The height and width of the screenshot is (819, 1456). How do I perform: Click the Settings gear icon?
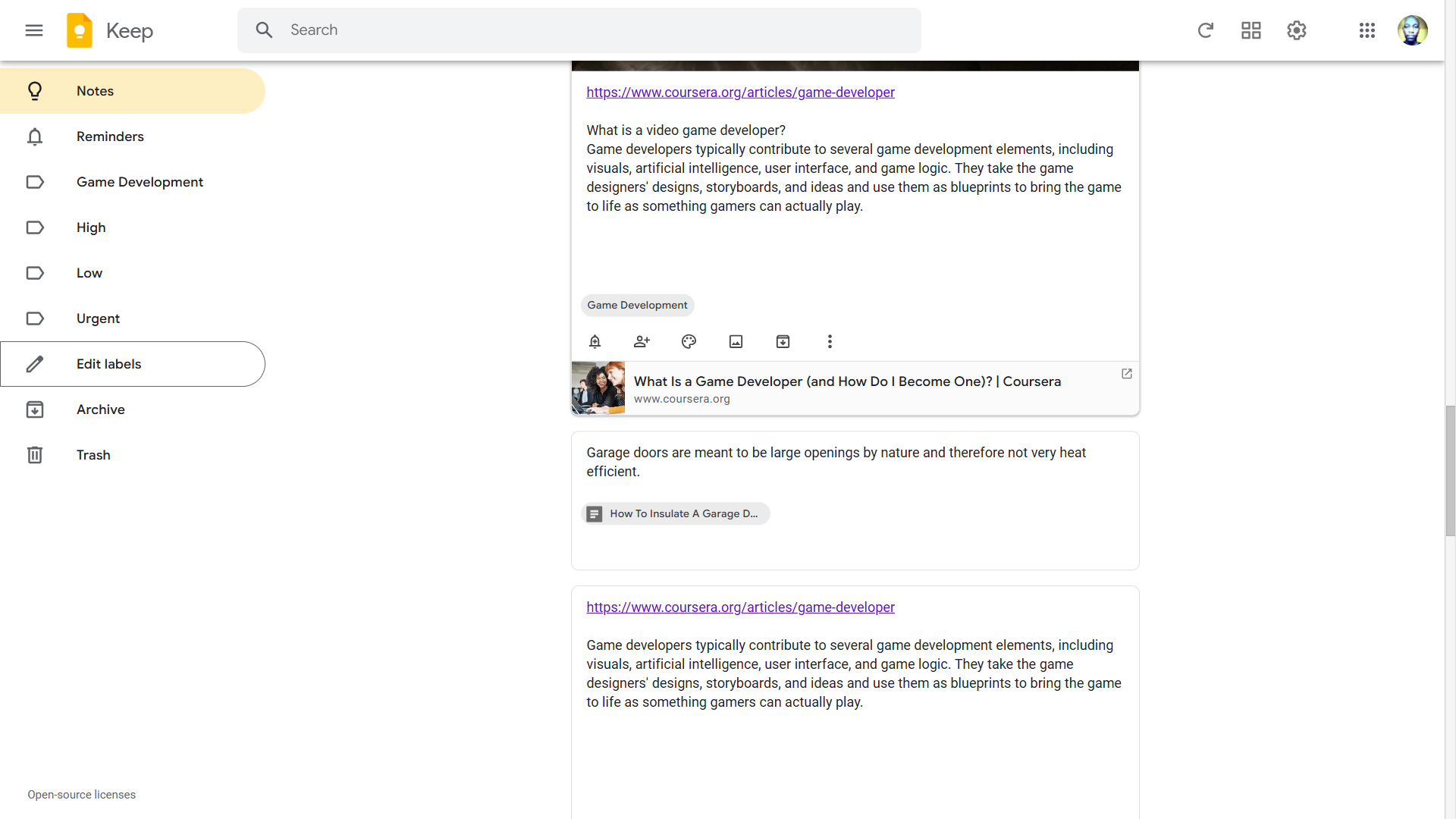[1296, 30]
